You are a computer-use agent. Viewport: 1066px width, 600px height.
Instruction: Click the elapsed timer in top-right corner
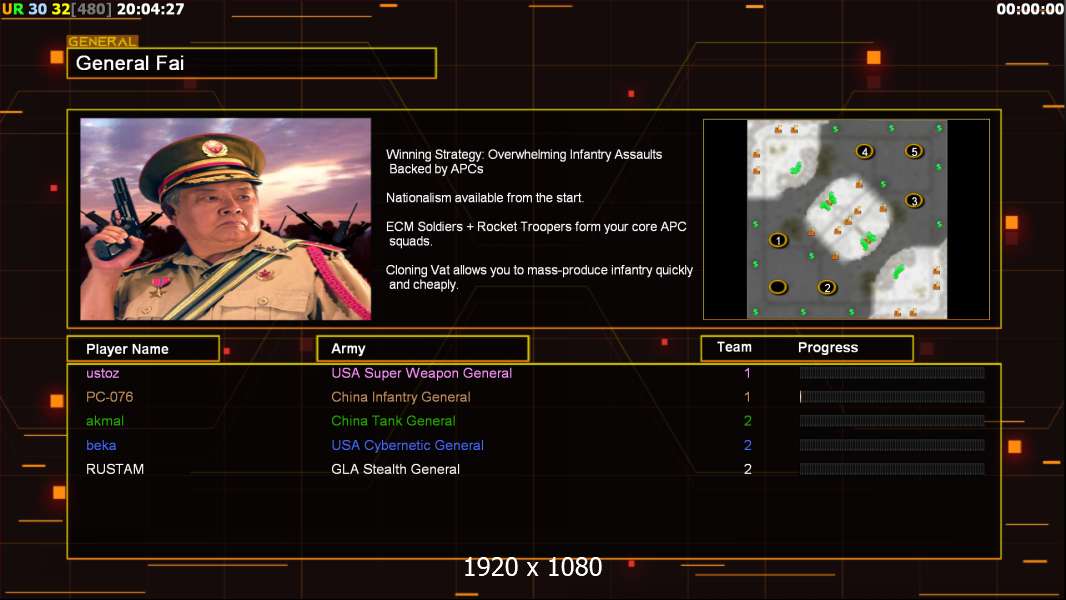pos(1030,9)
